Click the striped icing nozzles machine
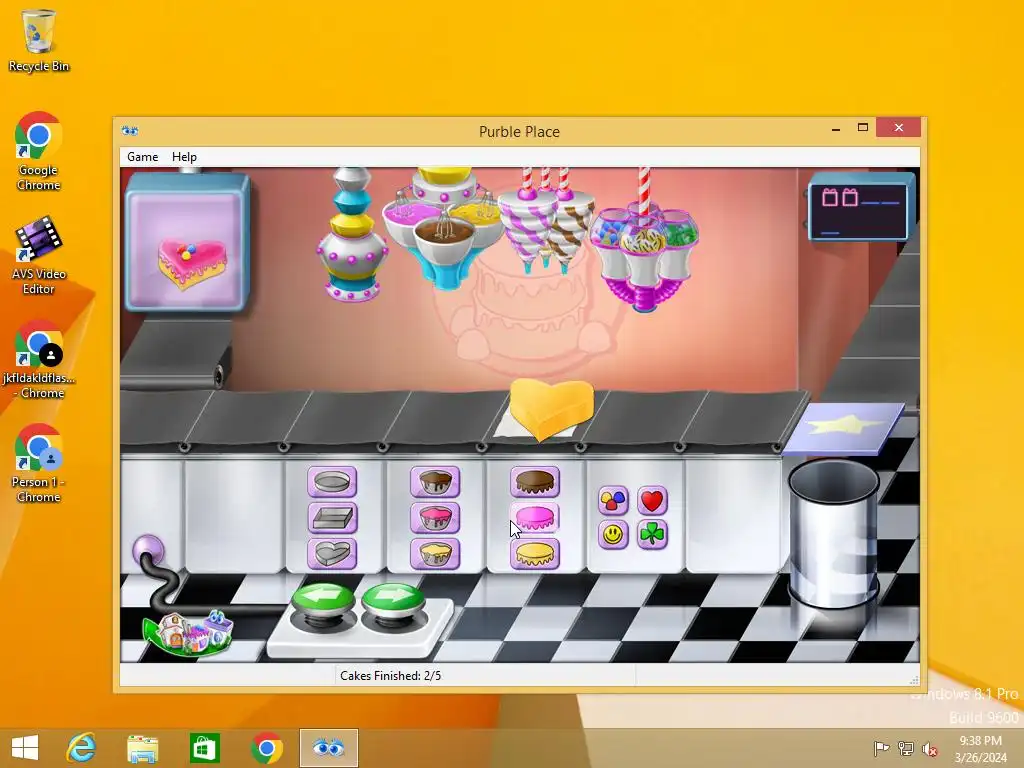Image resolution: width=1024 pixels, height=768 pixels. (x=547, y=222)
